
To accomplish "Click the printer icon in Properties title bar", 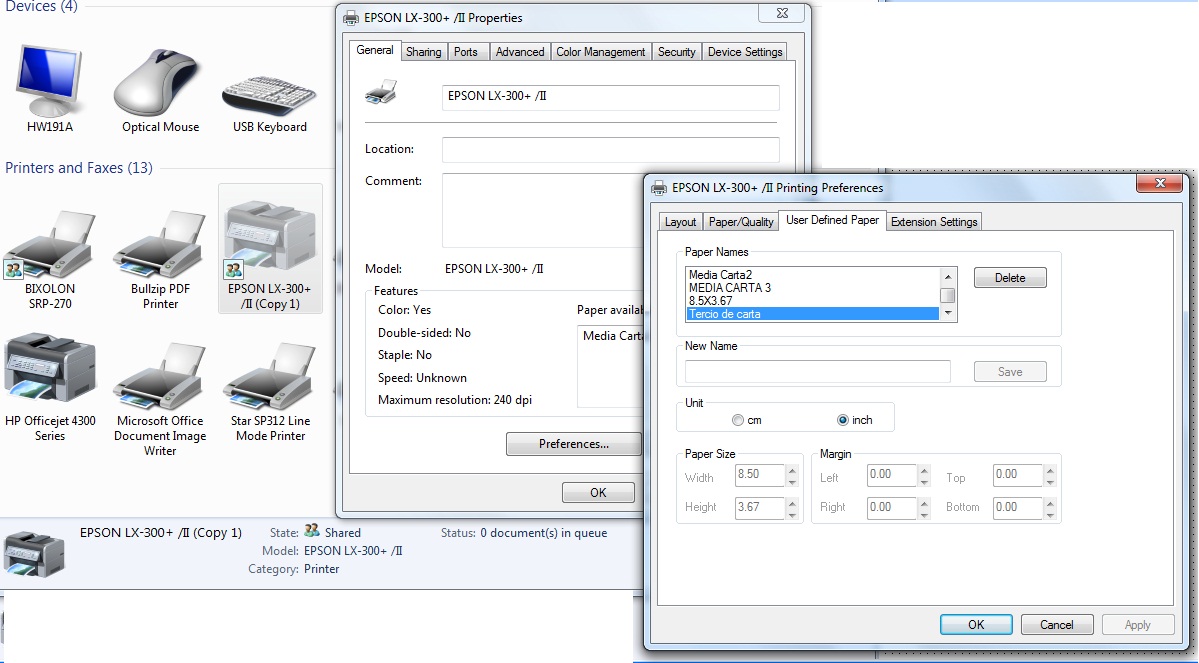I will (x=351, y=18).
